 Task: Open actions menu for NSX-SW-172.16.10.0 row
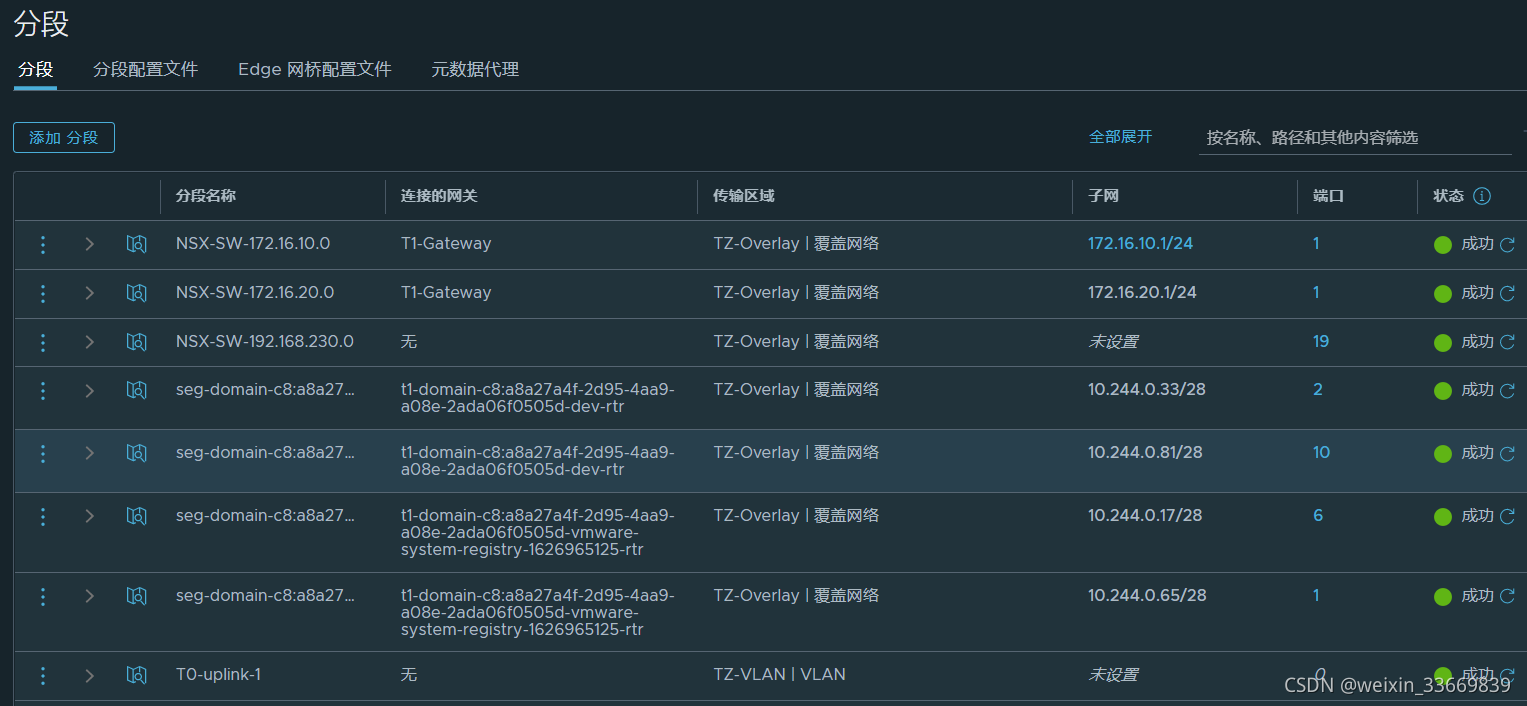point(42,244)
